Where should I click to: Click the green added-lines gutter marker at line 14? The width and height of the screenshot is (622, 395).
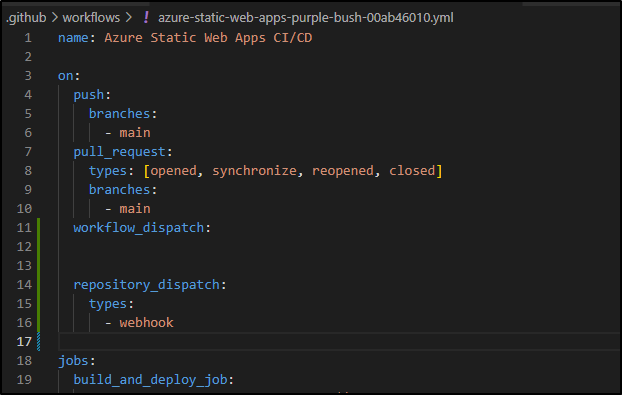38,285
